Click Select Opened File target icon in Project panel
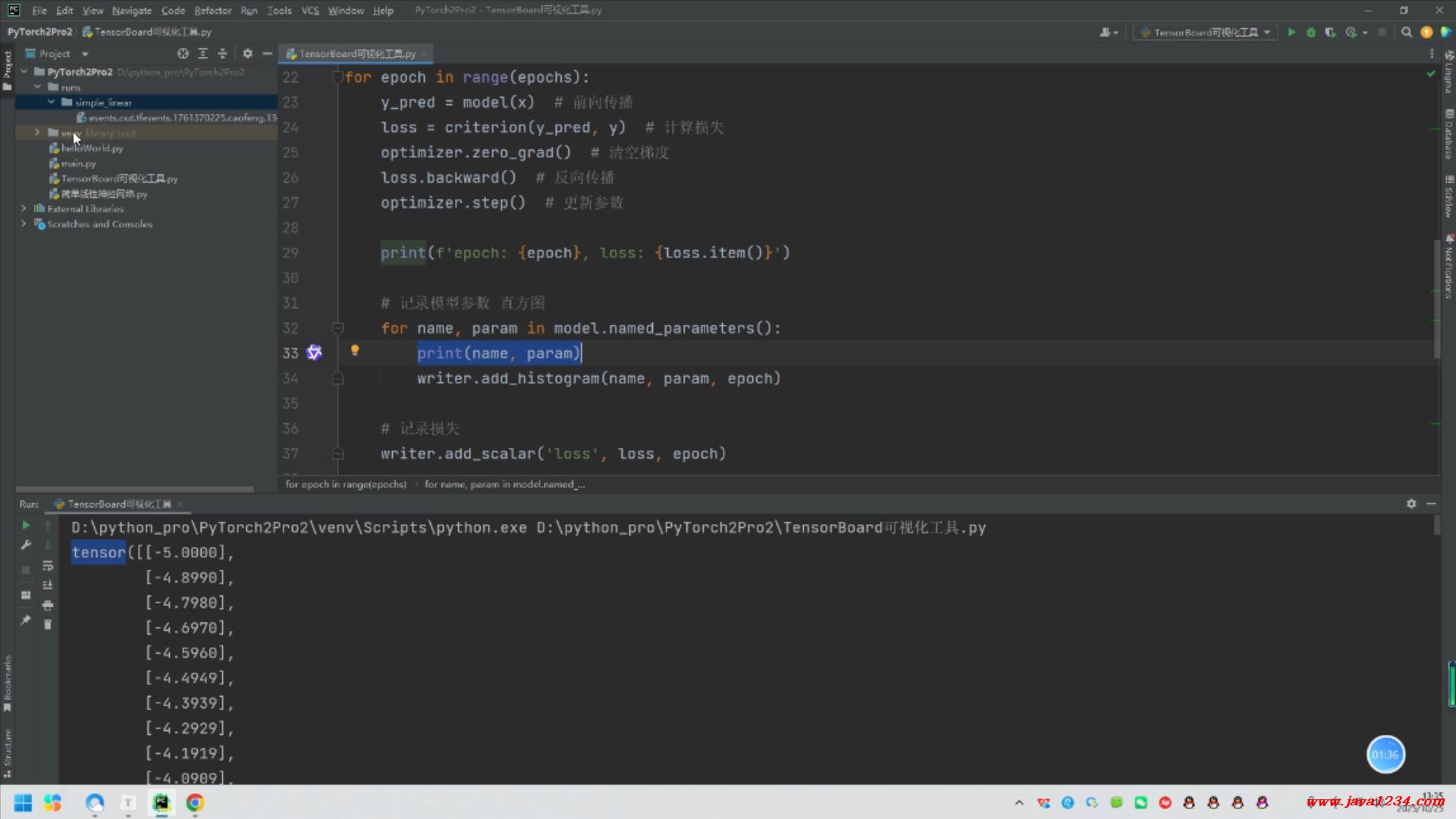 coord(183,54)
